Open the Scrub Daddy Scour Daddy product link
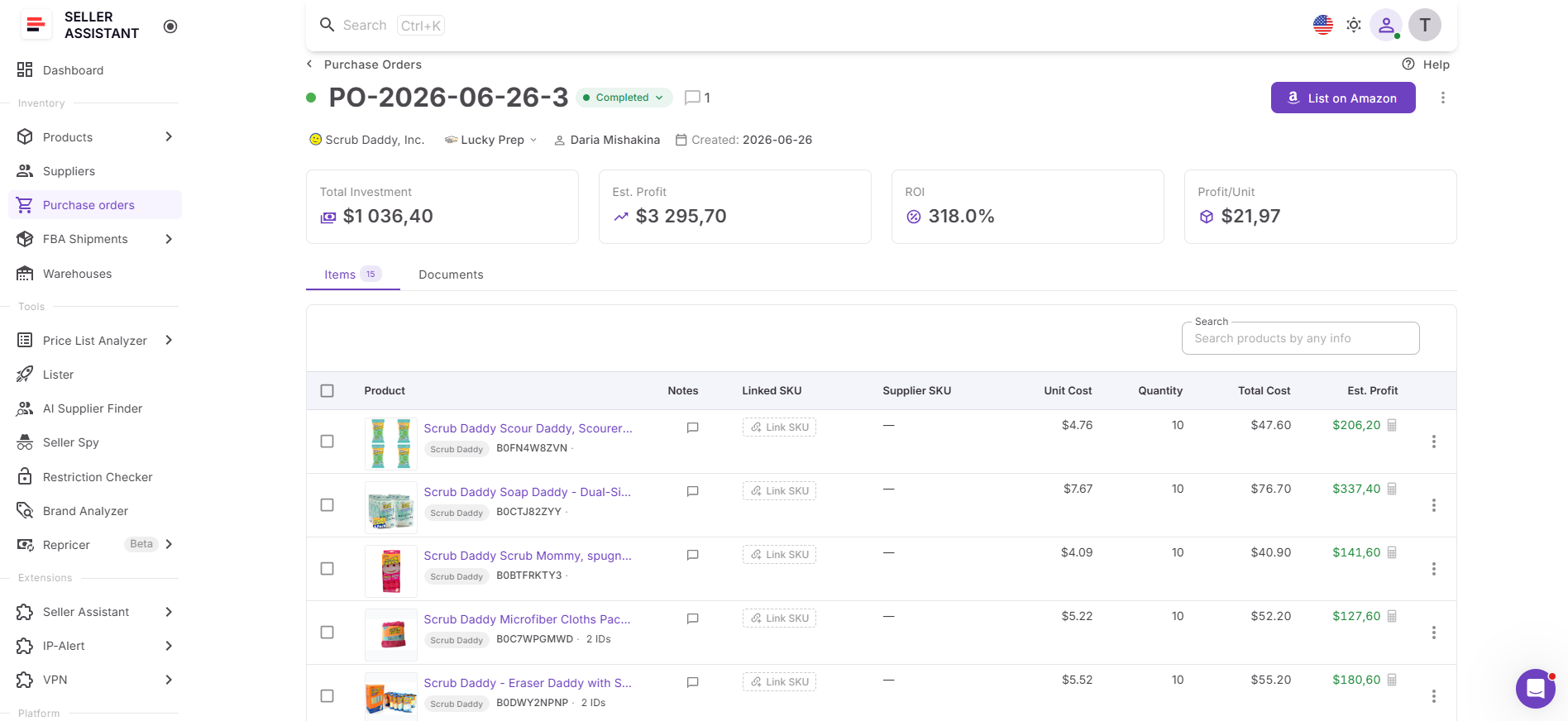This screenshot has width=1568, height=721. pyautogui.click(x=528, y=428)
